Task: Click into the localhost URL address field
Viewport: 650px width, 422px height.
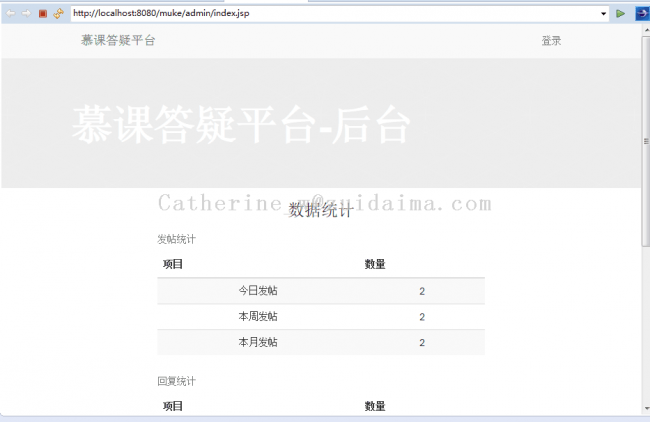Action: (330, 13)
